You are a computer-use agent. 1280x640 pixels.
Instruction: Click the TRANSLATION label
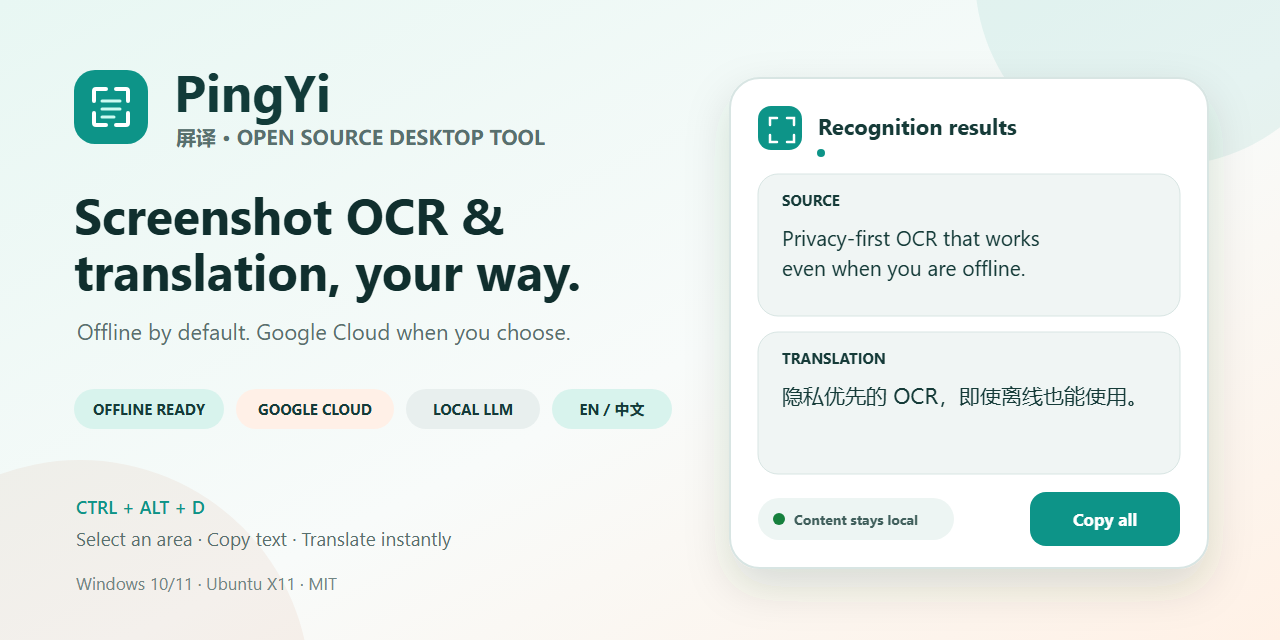coord(834,359)
